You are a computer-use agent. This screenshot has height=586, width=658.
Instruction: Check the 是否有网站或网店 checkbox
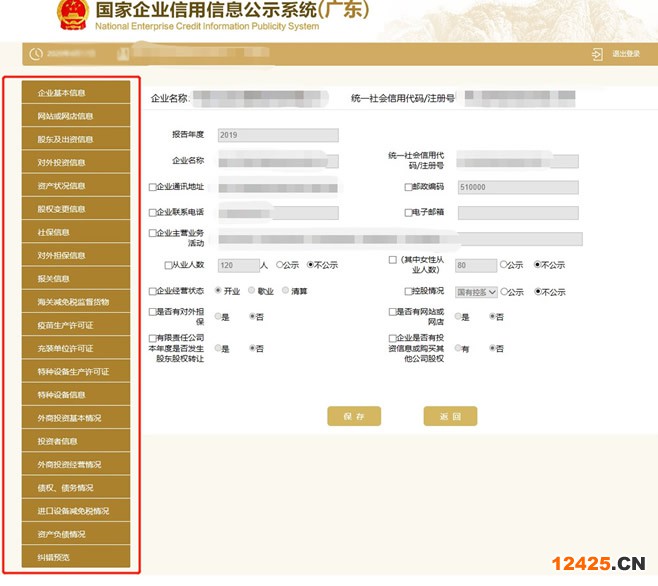[392, 312]
